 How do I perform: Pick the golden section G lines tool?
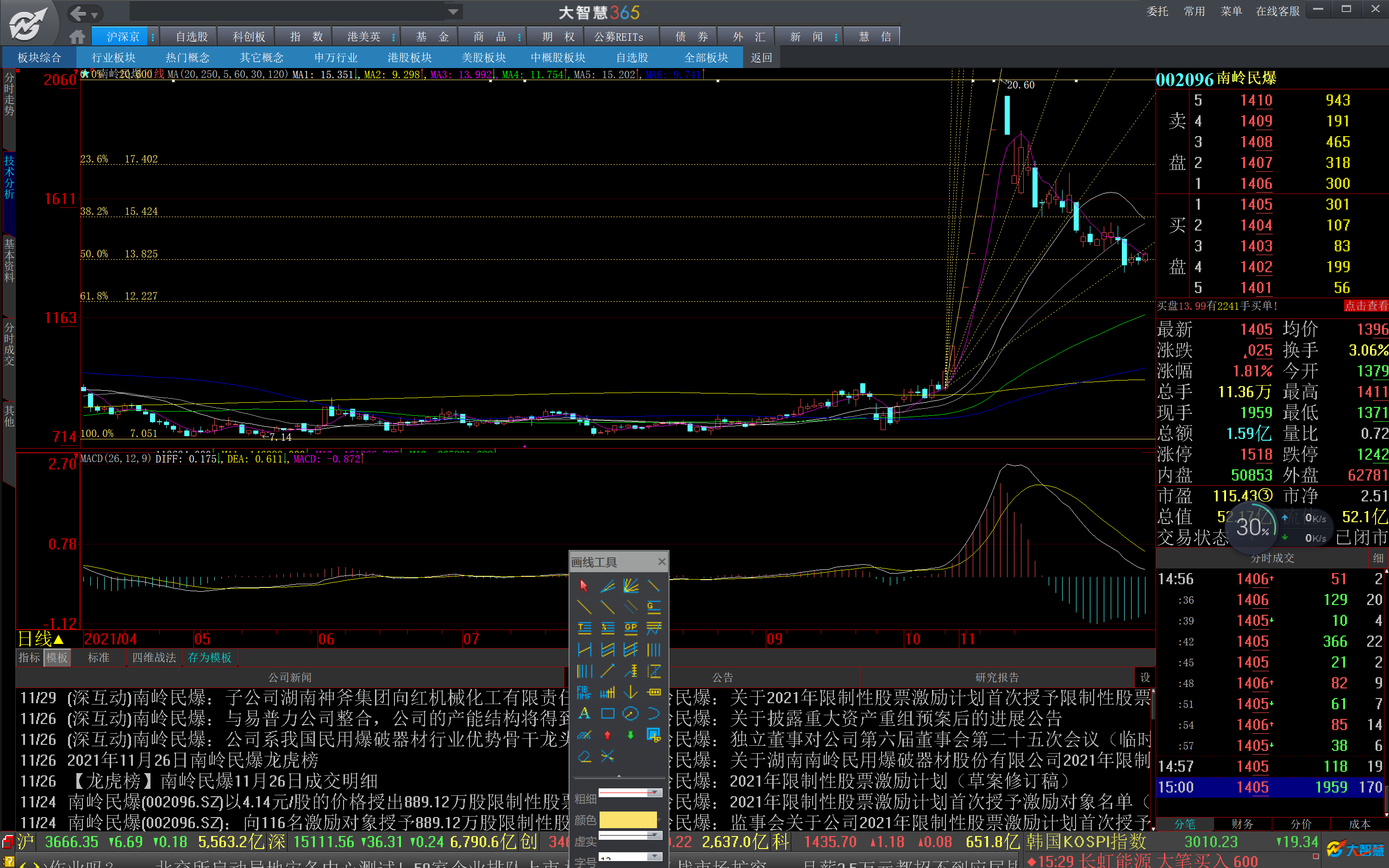(654, 607)
